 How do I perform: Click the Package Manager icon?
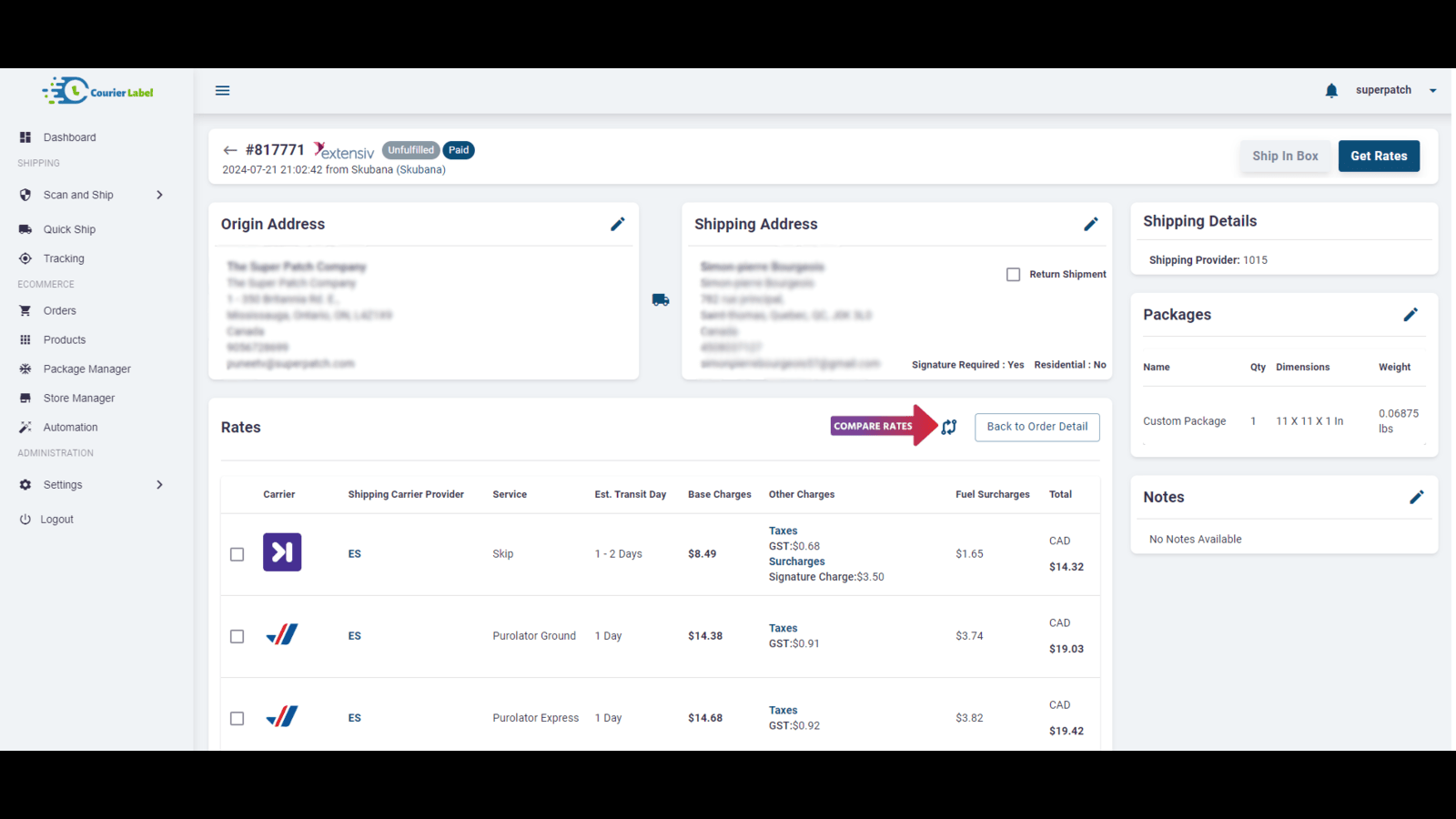[25, 369]
